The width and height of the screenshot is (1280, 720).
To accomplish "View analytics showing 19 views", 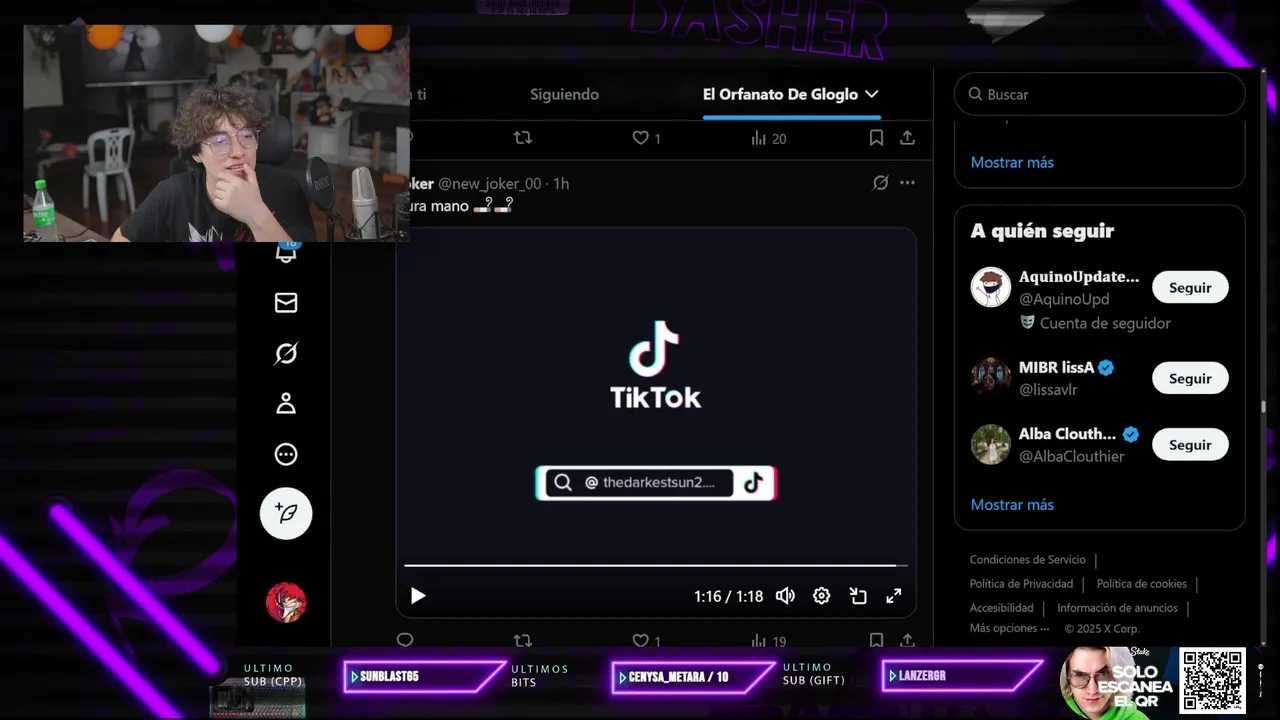I will pyautogui.click(x=768, y=640).
